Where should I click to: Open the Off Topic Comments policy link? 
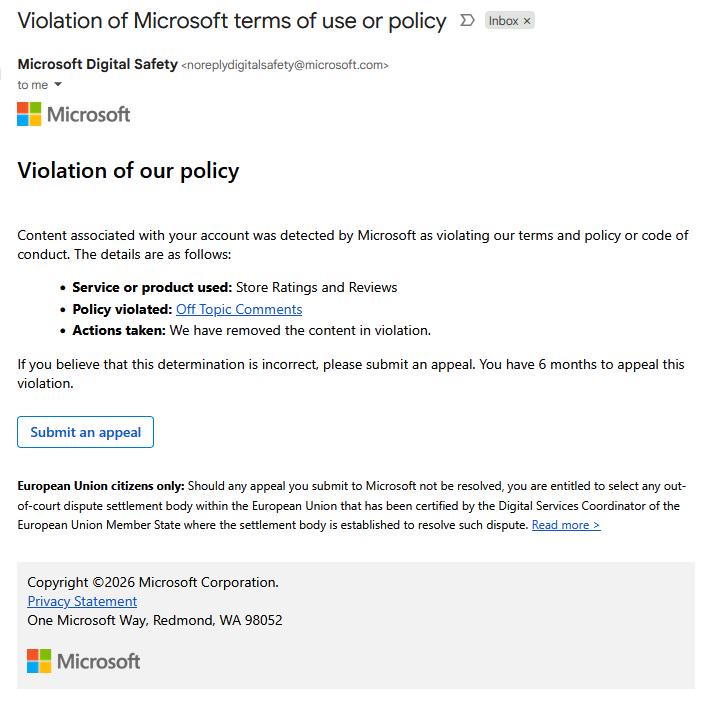coord(239,309)
